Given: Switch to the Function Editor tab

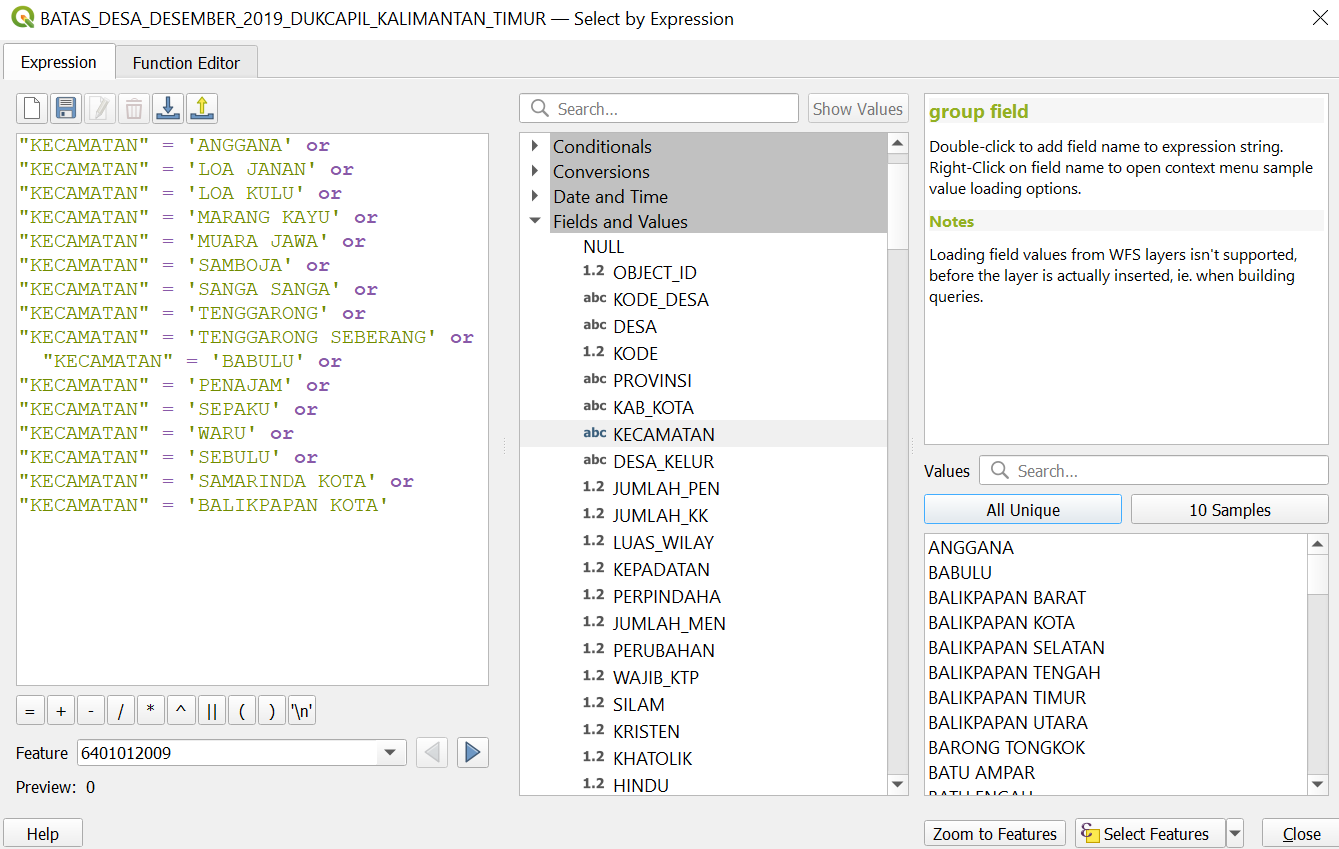Looking at the screenshot, I should click(x=186, y=62).
